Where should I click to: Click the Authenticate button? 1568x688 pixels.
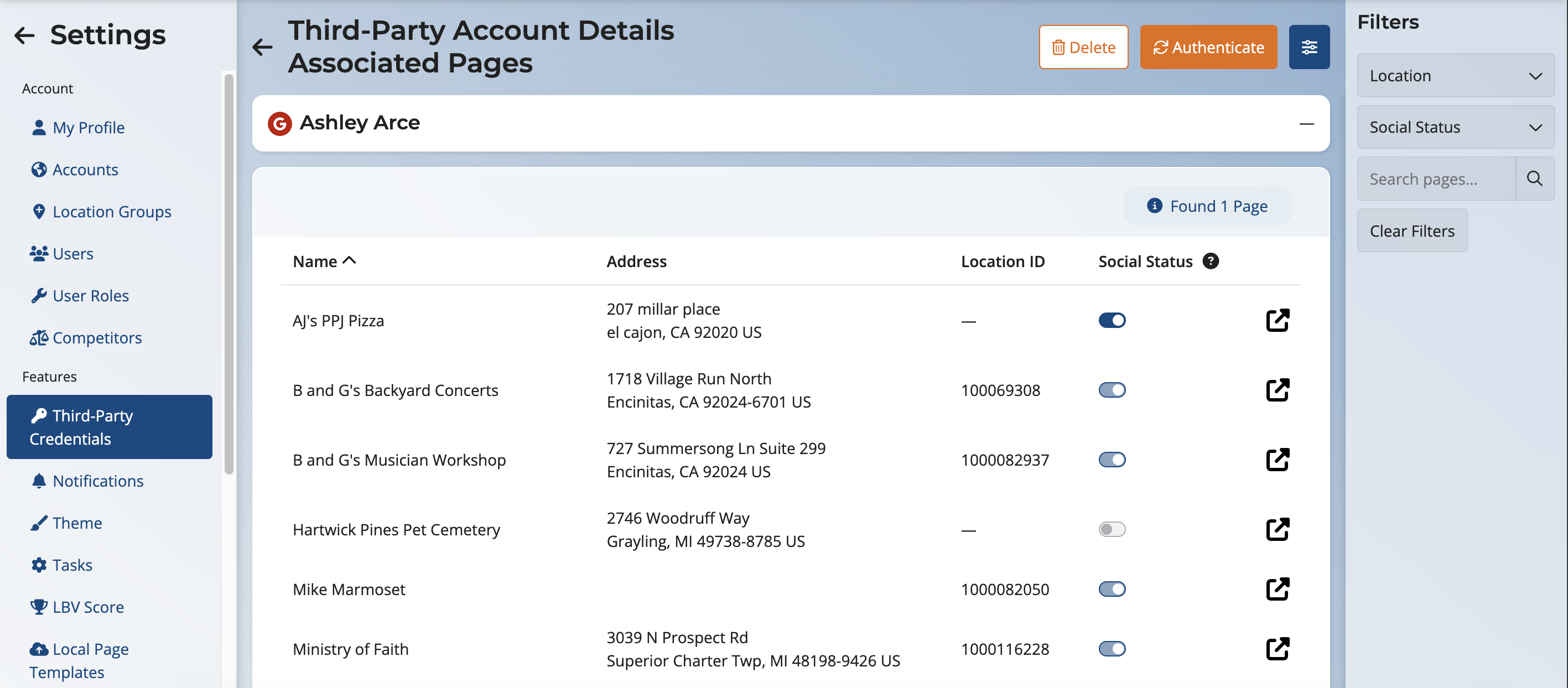pyautogui.click(x=1208, y=48)
